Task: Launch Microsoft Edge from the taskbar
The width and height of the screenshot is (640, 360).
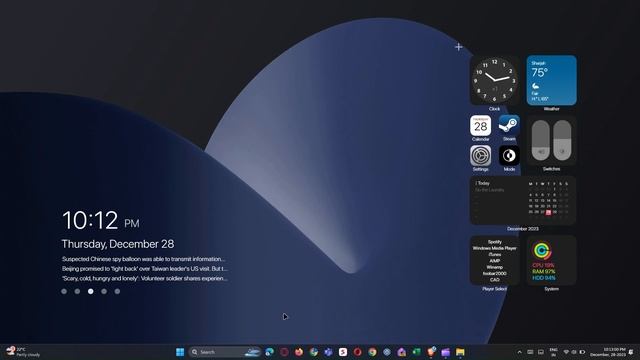Action: [269, 352]
